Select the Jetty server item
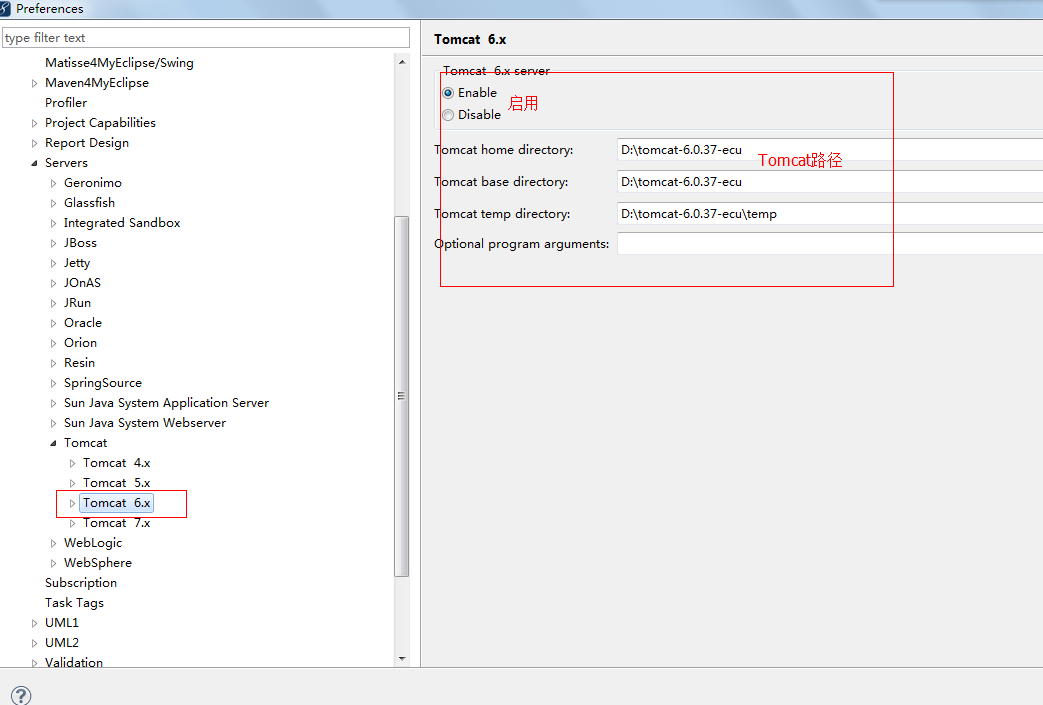 [76, 263]
